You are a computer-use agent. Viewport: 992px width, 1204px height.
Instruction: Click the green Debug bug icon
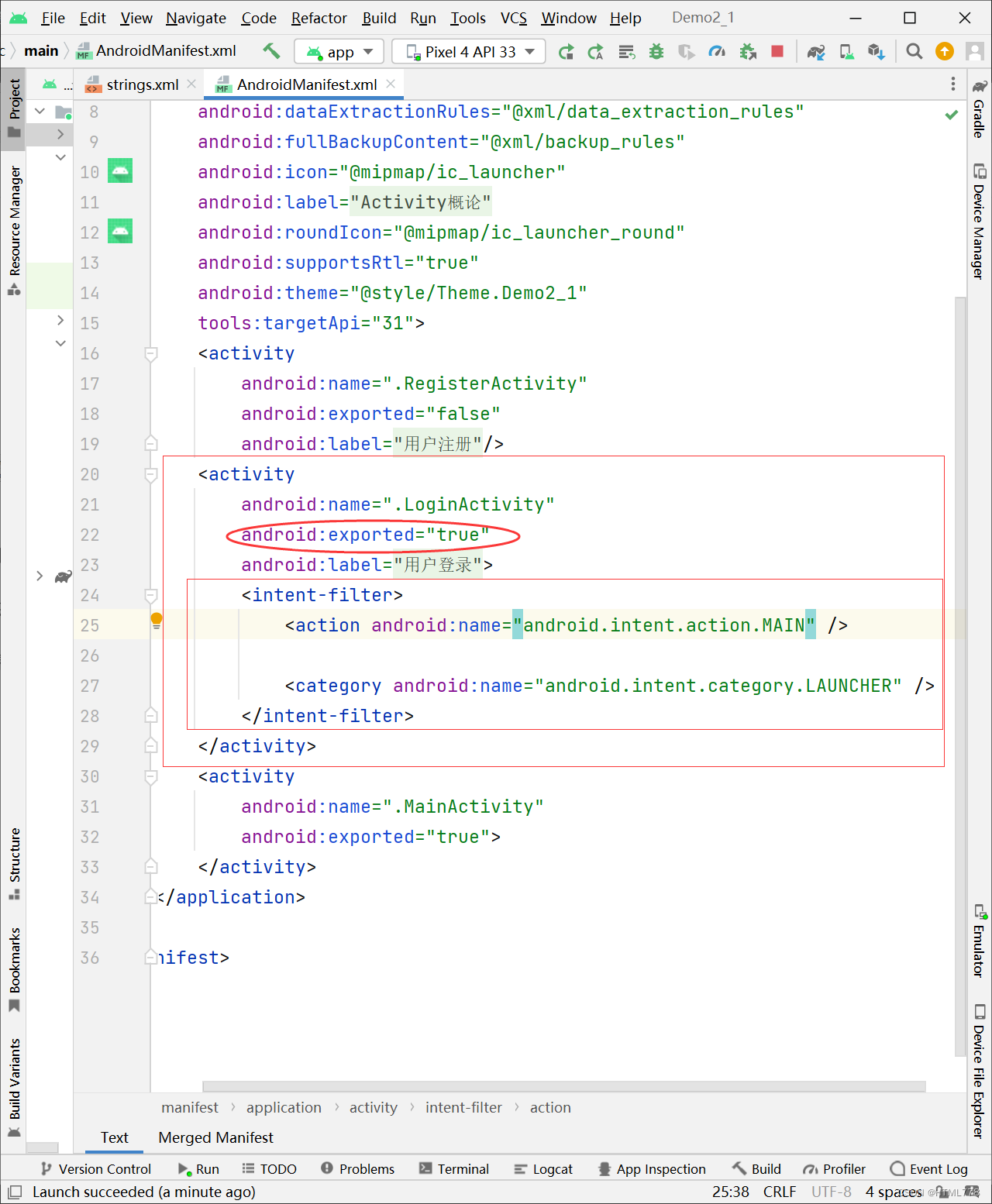click(656, 52)
